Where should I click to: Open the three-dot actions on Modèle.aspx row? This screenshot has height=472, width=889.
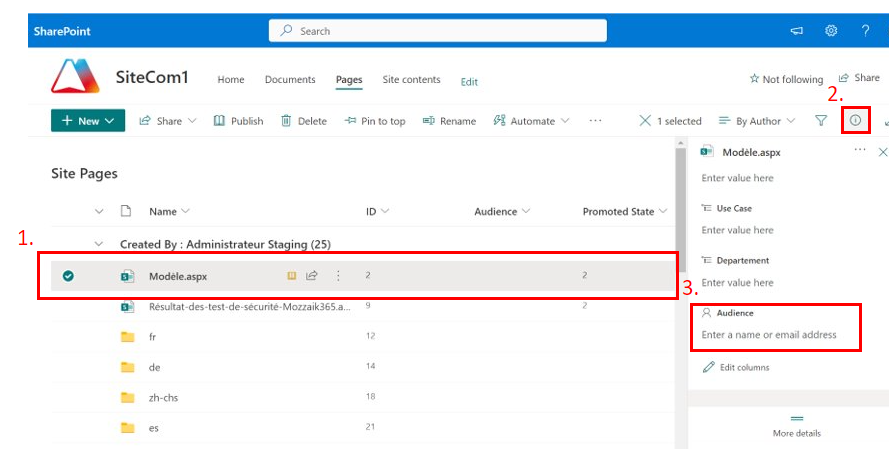tap(338, 275)
